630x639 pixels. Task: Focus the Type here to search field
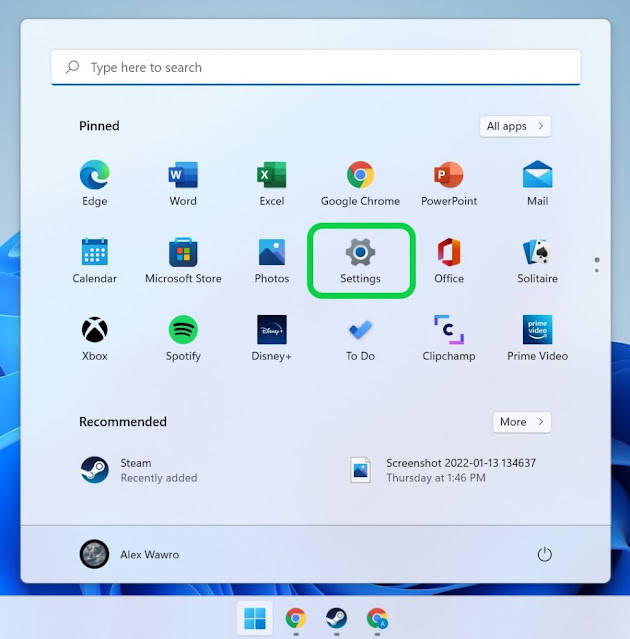(315, 67)
